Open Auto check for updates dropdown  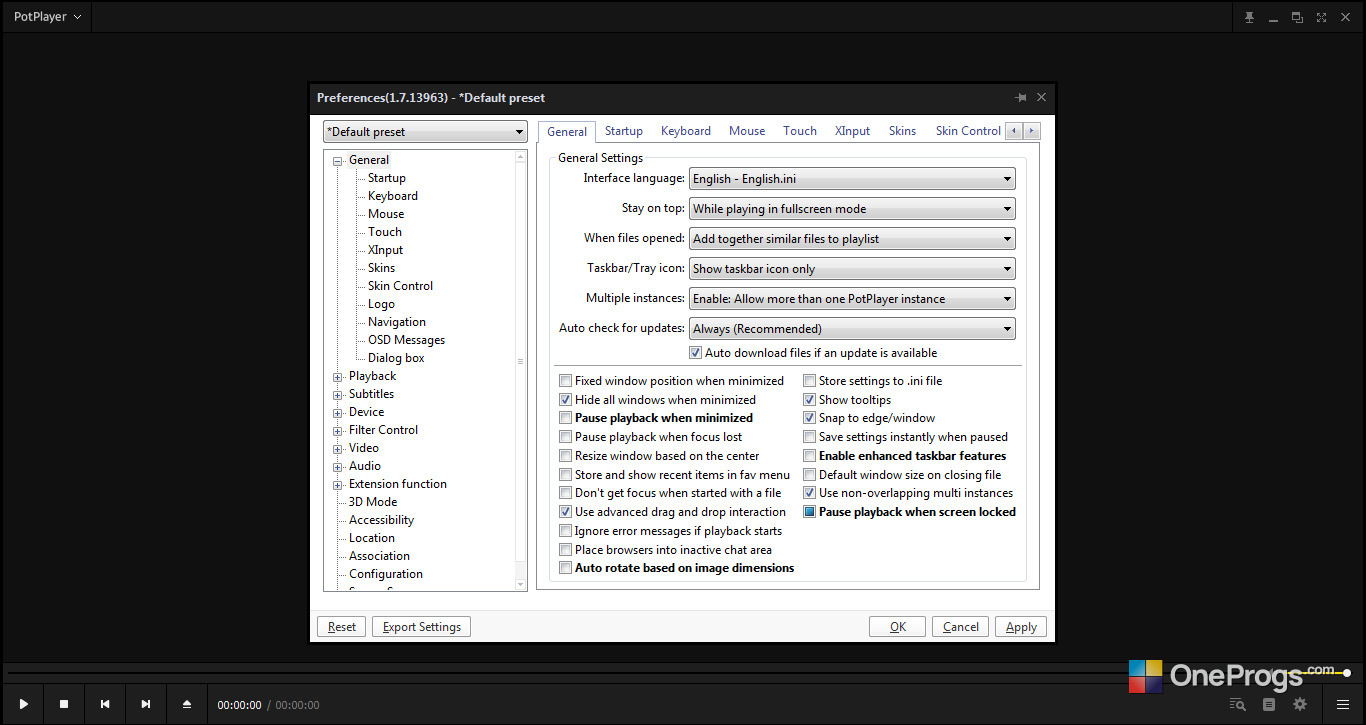852,329
